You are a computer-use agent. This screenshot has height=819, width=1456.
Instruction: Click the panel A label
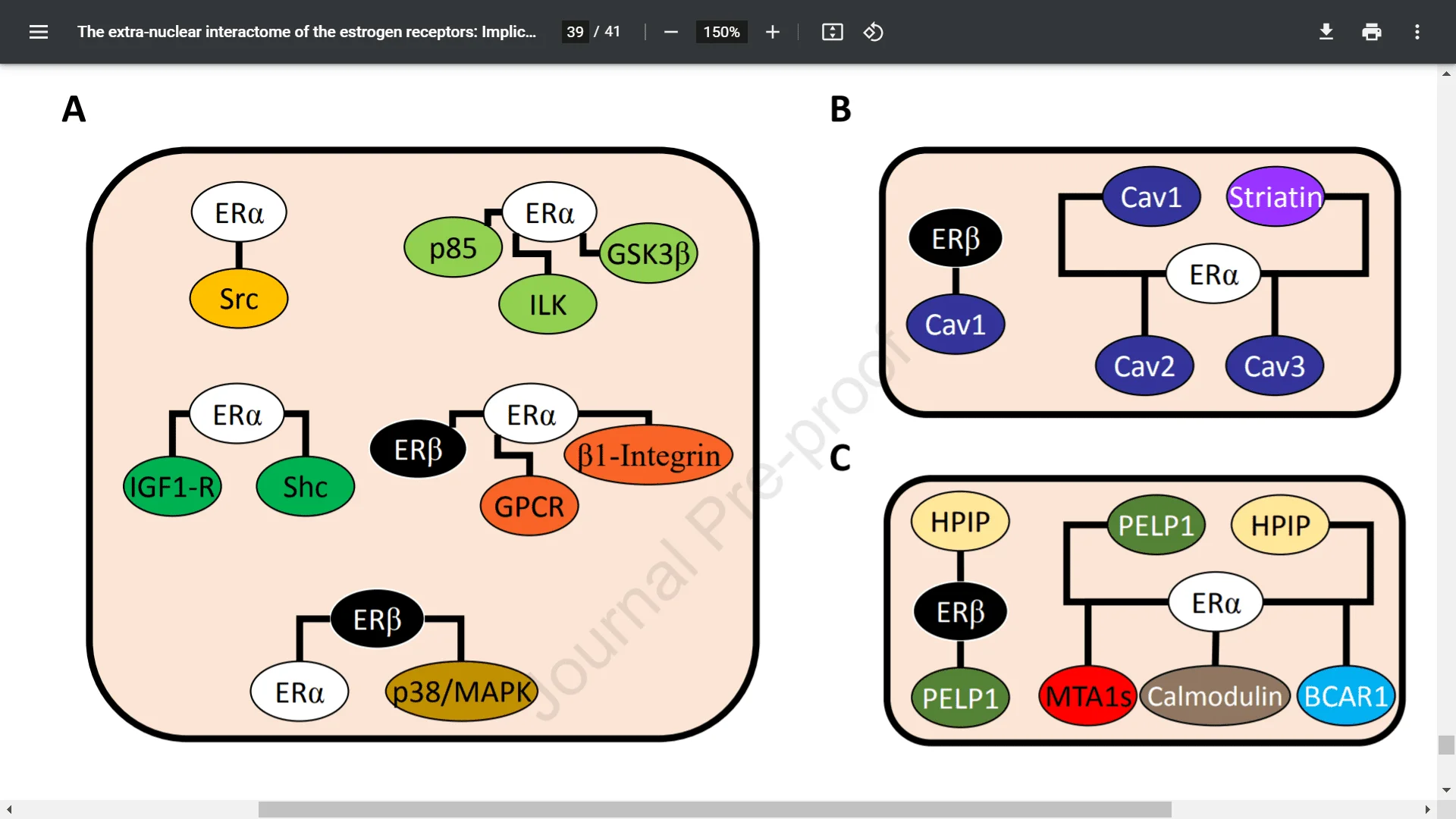pos(74,109)
